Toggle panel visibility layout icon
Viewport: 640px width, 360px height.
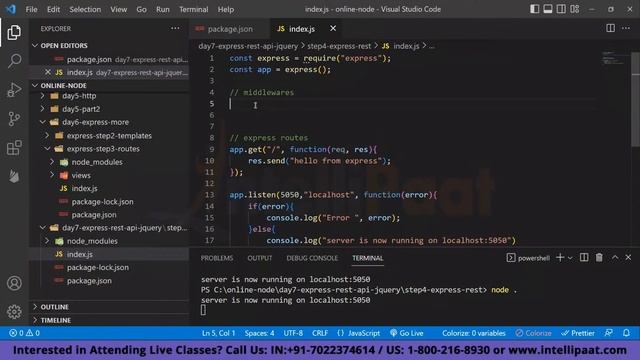(548, 9)
